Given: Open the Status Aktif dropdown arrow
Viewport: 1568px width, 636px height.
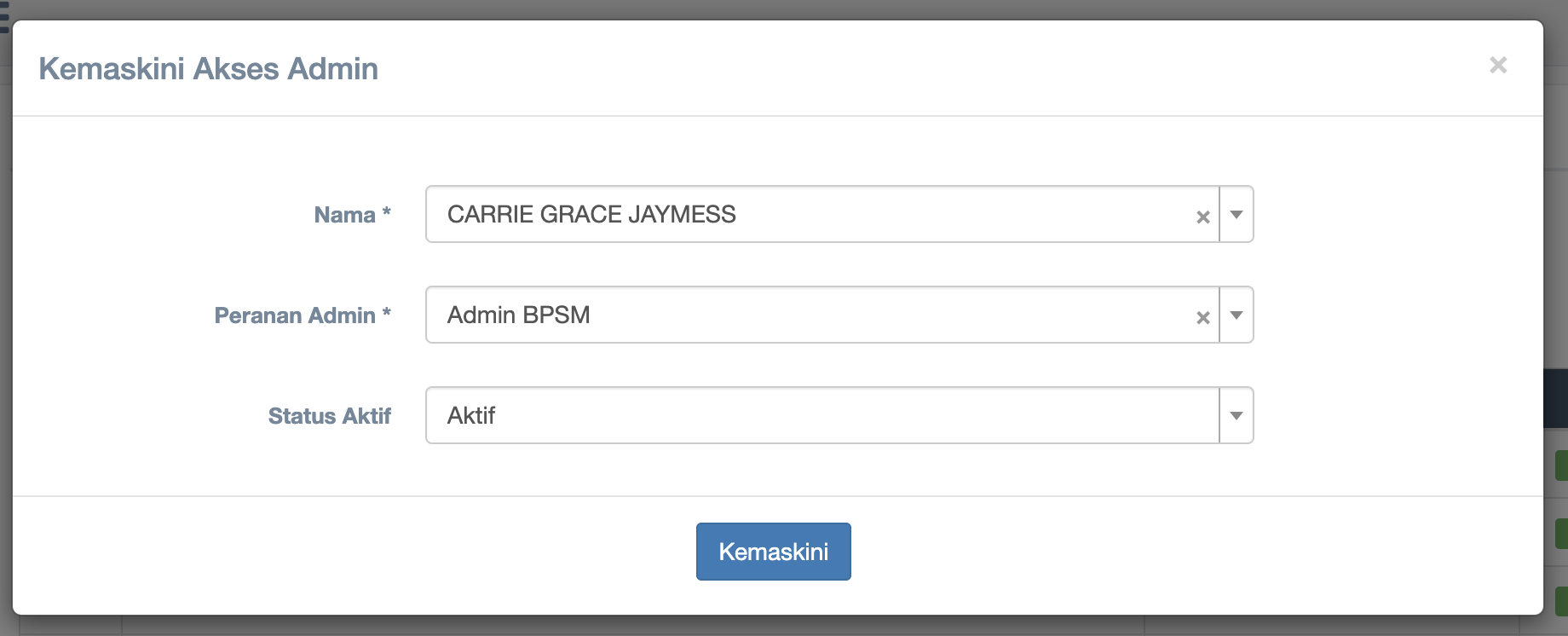Looking at the screenshot, I should tap(1236, 416).
